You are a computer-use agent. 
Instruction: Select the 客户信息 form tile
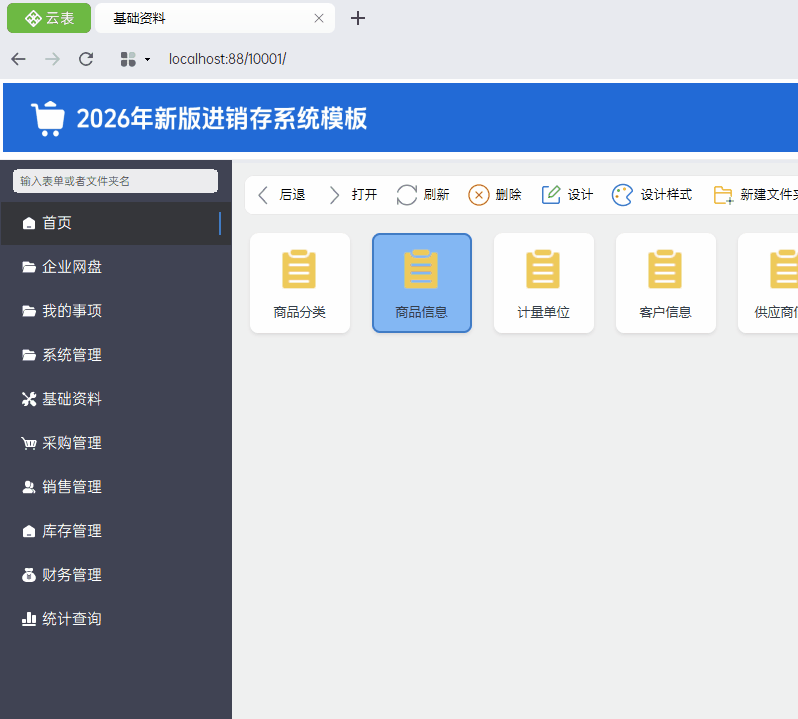point(666,283)
